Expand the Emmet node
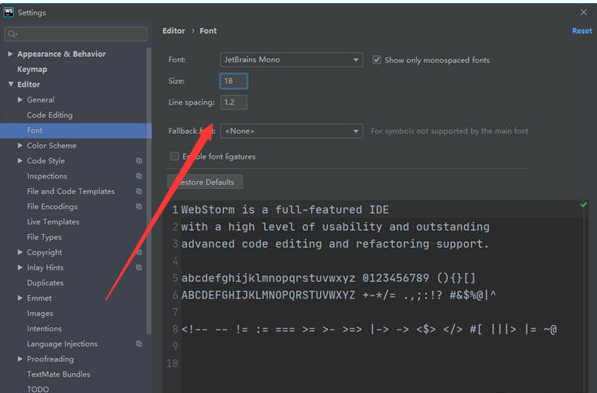The width and height of the screenshot is (597, 393). click(x=20, y=298)
